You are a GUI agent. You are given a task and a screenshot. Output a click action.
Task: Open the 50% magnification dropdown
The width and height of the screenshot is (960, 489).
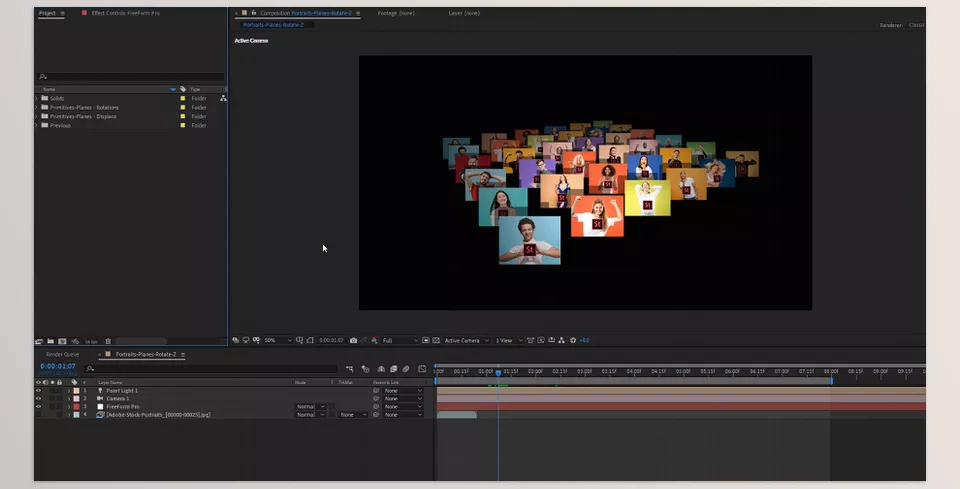tap(278, 340)
